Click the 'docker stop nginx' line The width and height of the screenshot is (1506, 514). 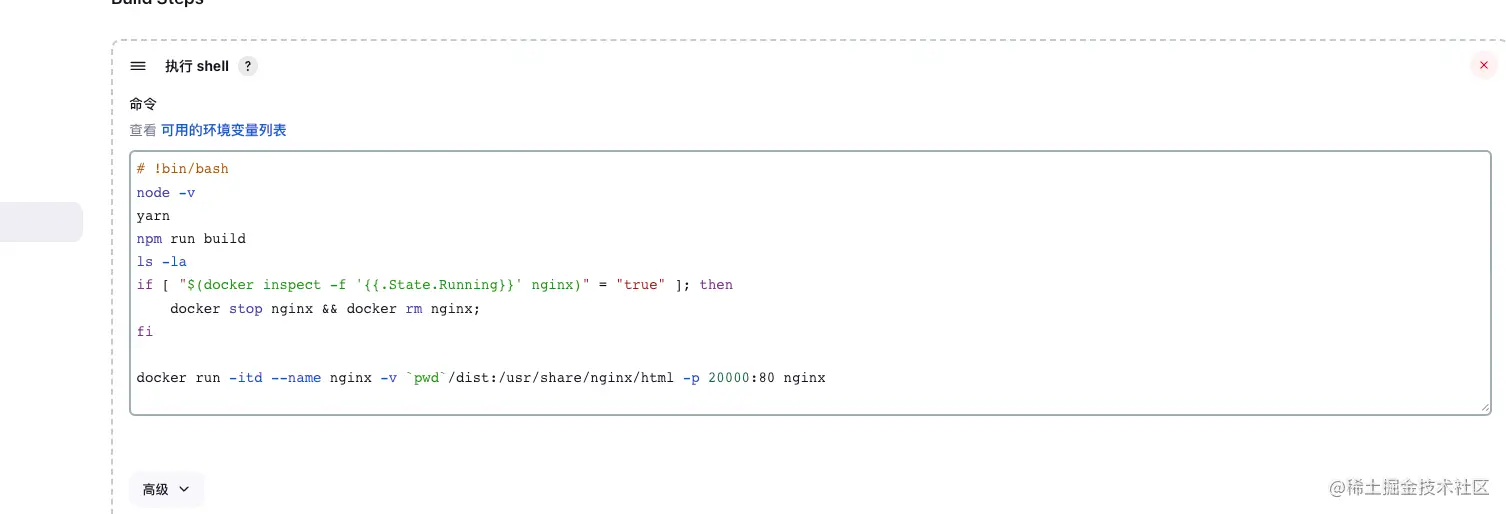pyautogui.click(x=325, y=308)
